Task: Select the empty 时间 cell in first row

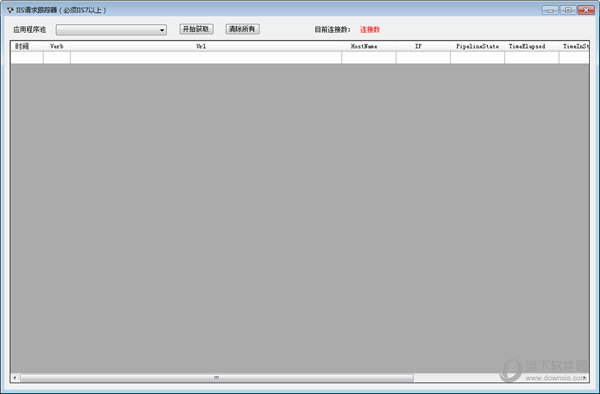Action: (x=27, y=57)
